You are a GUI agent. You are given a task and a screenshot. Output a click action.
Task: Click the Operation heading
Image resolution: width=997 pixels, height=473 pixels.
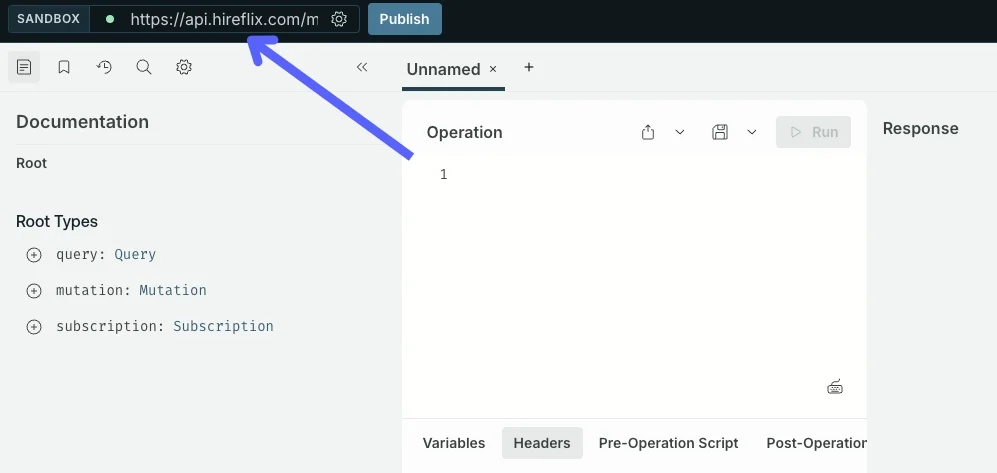[464, 132]
